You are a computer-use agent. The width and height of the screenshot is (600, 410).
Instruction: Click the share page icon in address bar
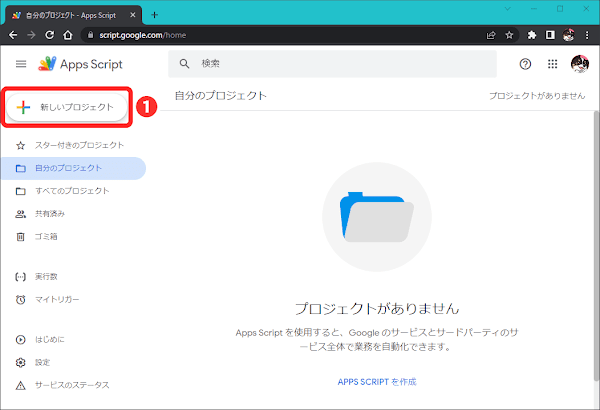pyautogui.click(x=491, y=35)
